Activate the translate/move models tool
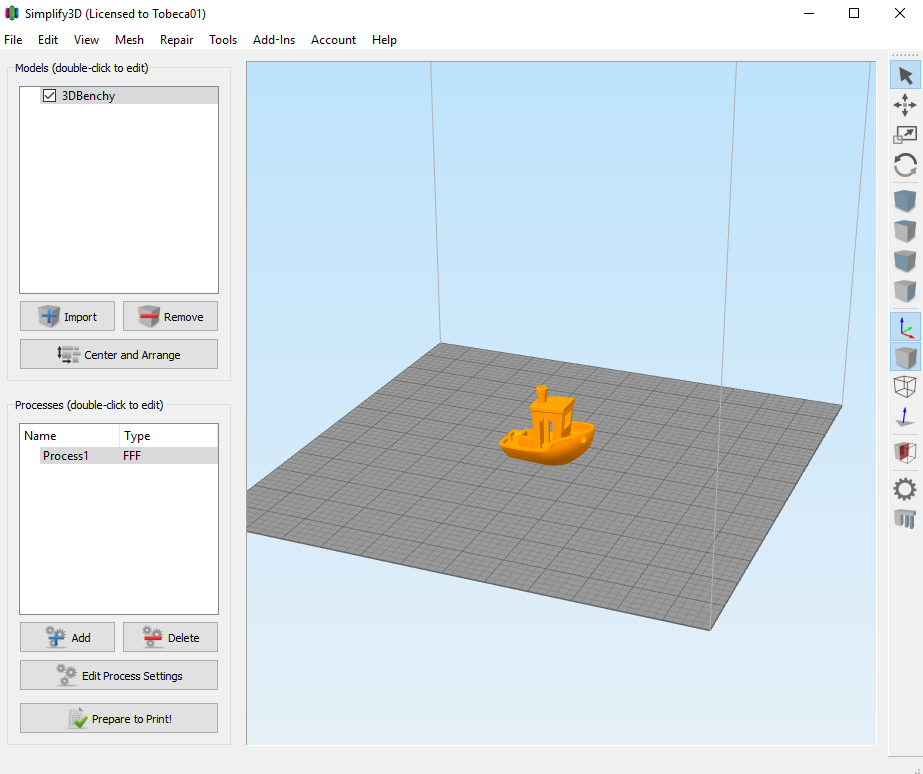 (x=905, y=105)
